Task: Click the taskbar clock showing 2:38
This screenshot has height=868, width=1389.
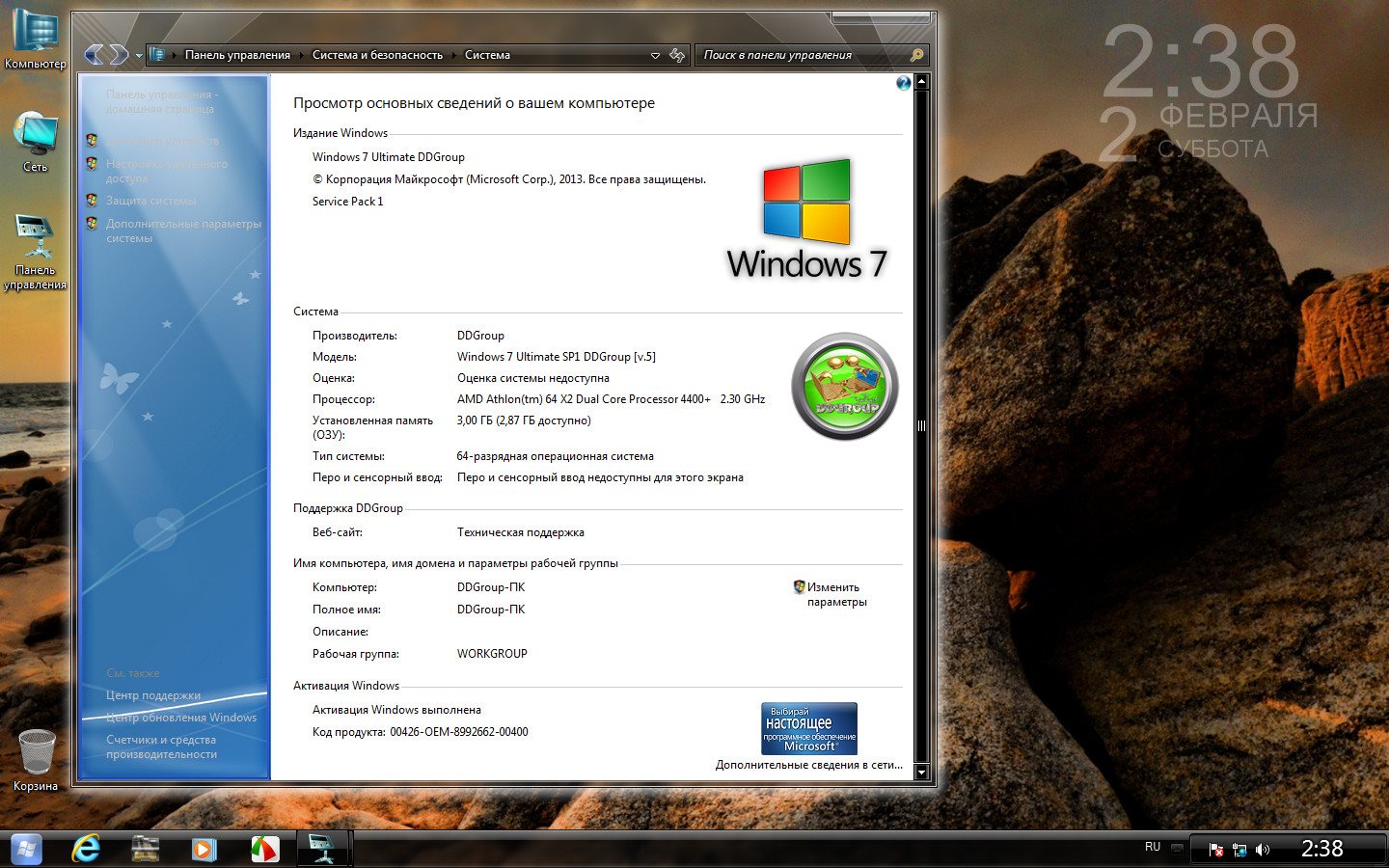Action: [x=1322, y=849]
